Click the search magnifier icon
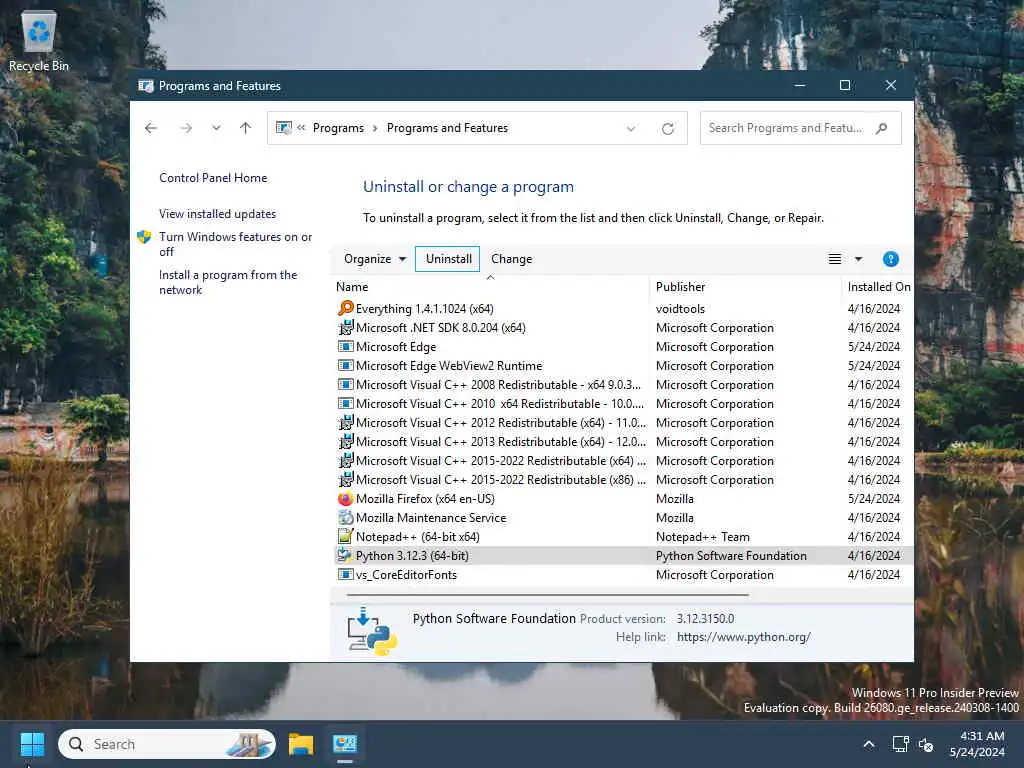Screen dimensions: 1024x768 (x=882, y=128)
